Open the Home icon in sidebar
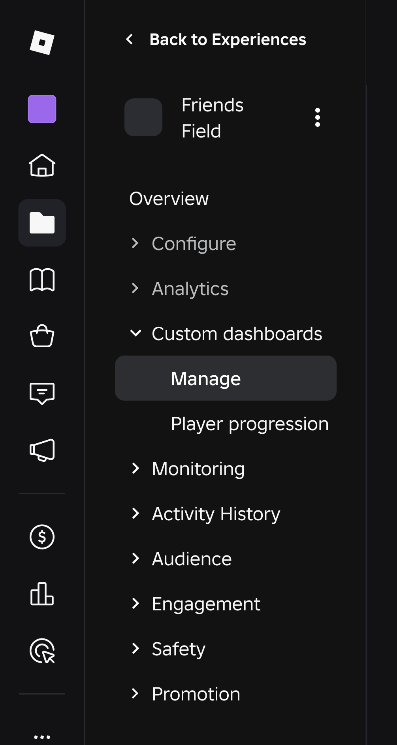Screen dimensions: 397x745 tap(42, 166)
